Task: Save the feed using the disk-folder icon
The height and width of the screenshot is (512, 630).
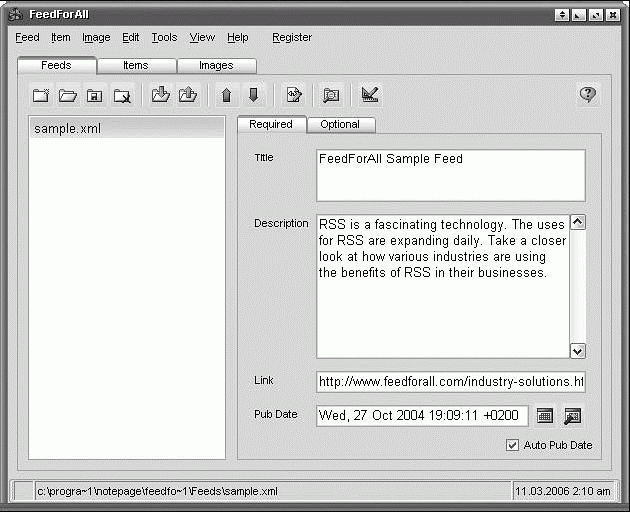Action: [94, 96]
